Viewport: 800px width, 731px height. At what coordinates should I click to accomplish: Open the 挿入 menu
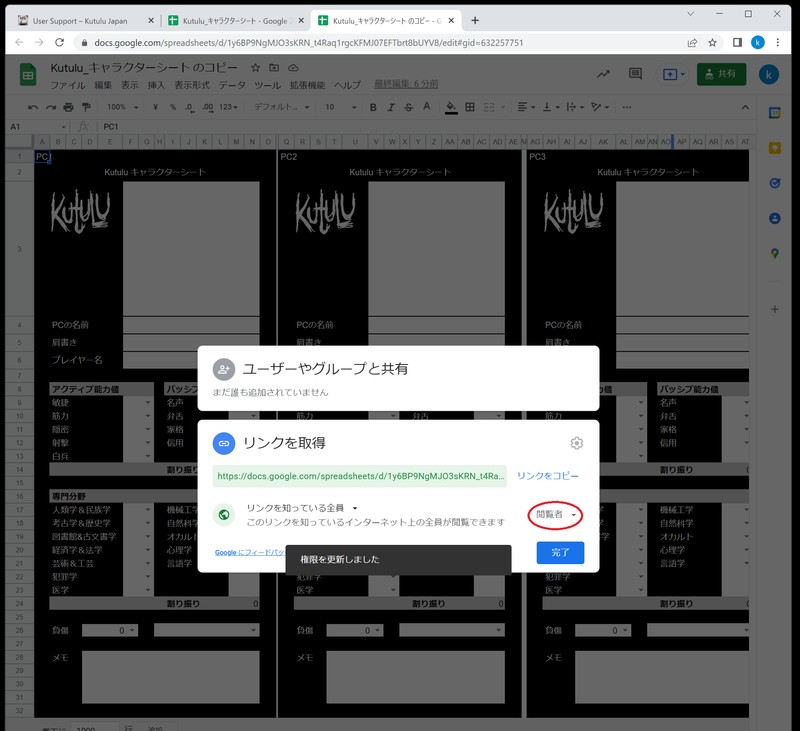click(156, 85)
